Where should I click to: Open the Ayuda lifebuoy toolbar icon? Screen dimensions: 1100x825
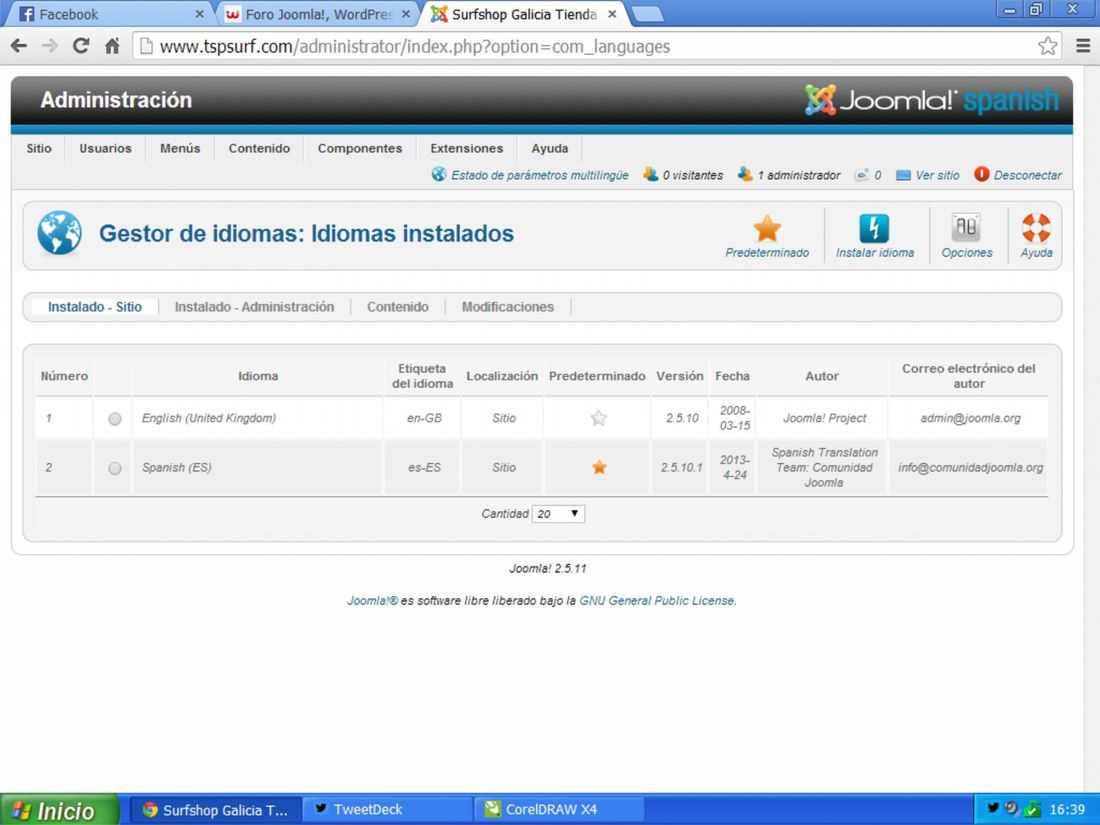click(x=1036, y=227)
